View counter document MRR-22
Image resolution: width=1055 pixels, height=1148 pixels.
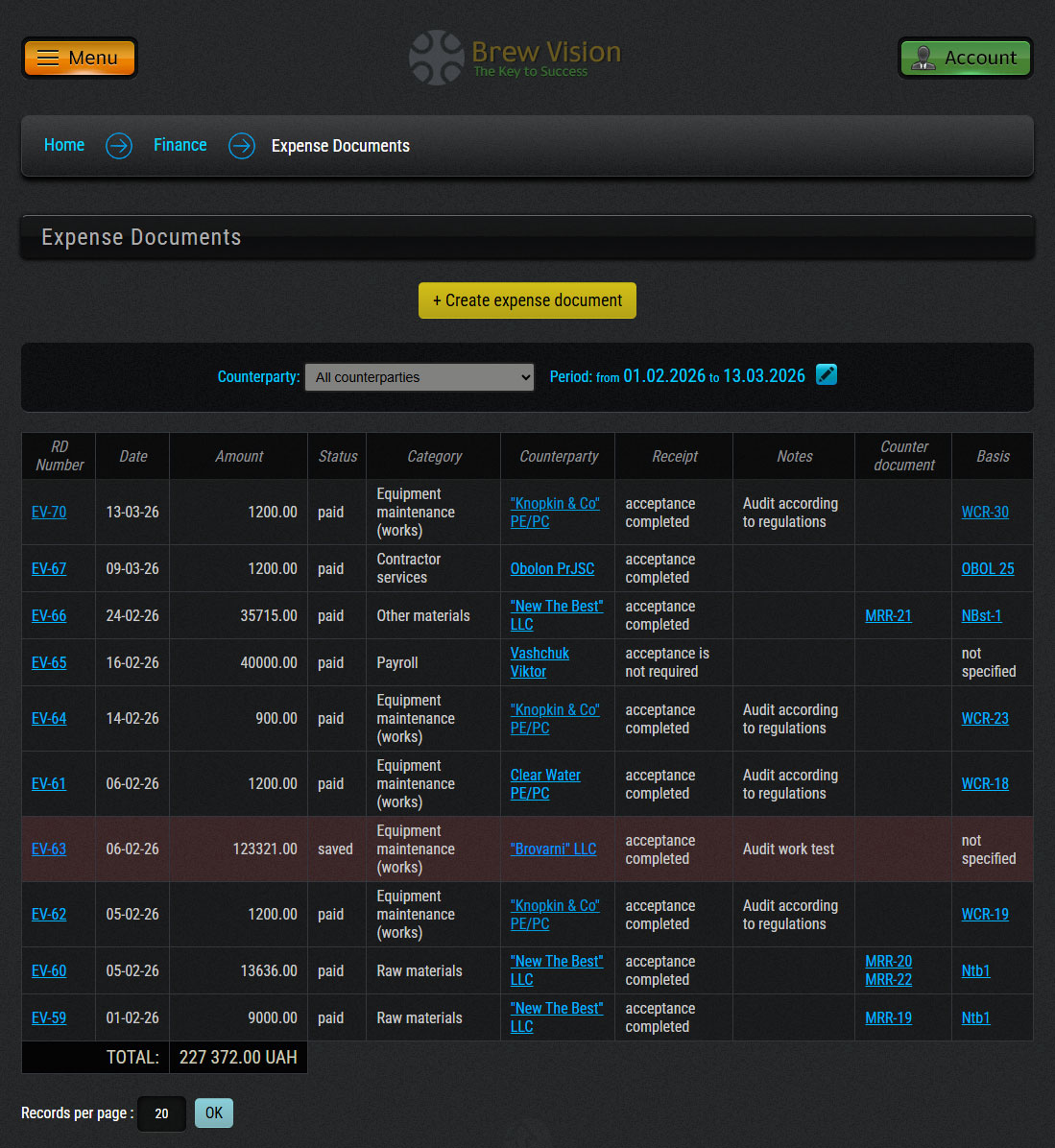(x=888, y=980)
